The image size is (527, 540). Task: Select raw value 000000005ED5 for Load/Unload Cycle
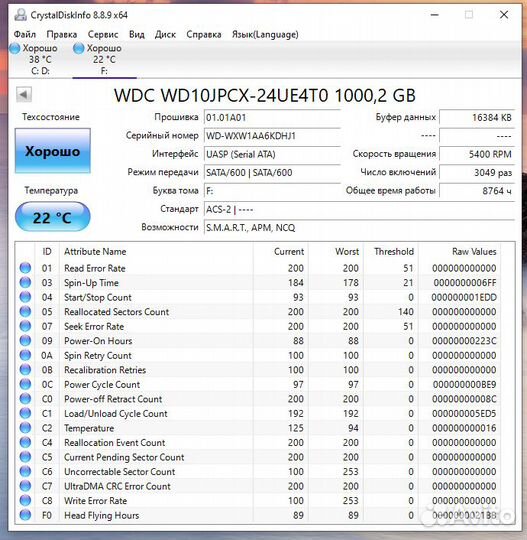[x=464, y=413]
